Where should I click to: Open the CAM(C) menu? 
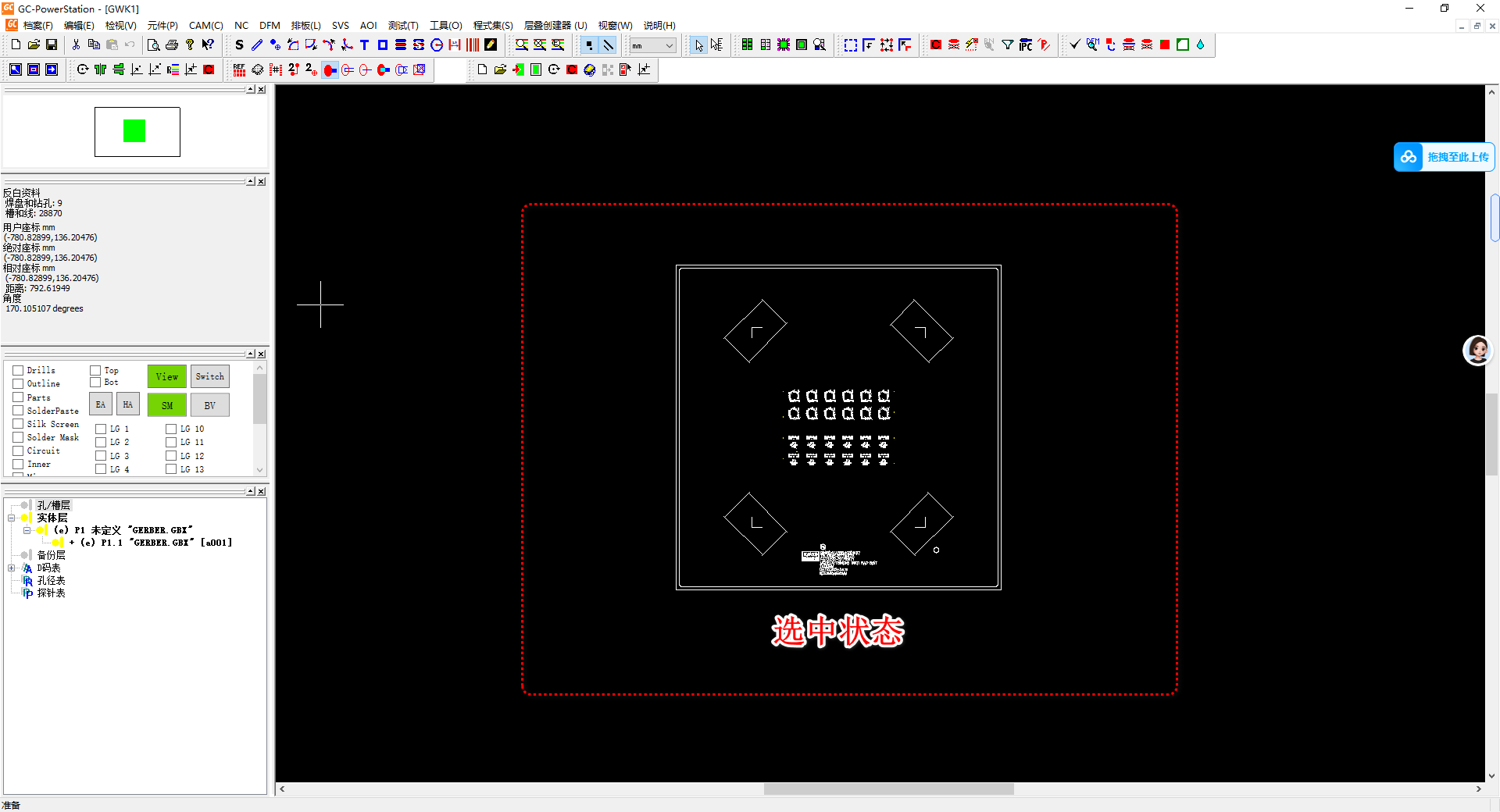tap(206, 26)
